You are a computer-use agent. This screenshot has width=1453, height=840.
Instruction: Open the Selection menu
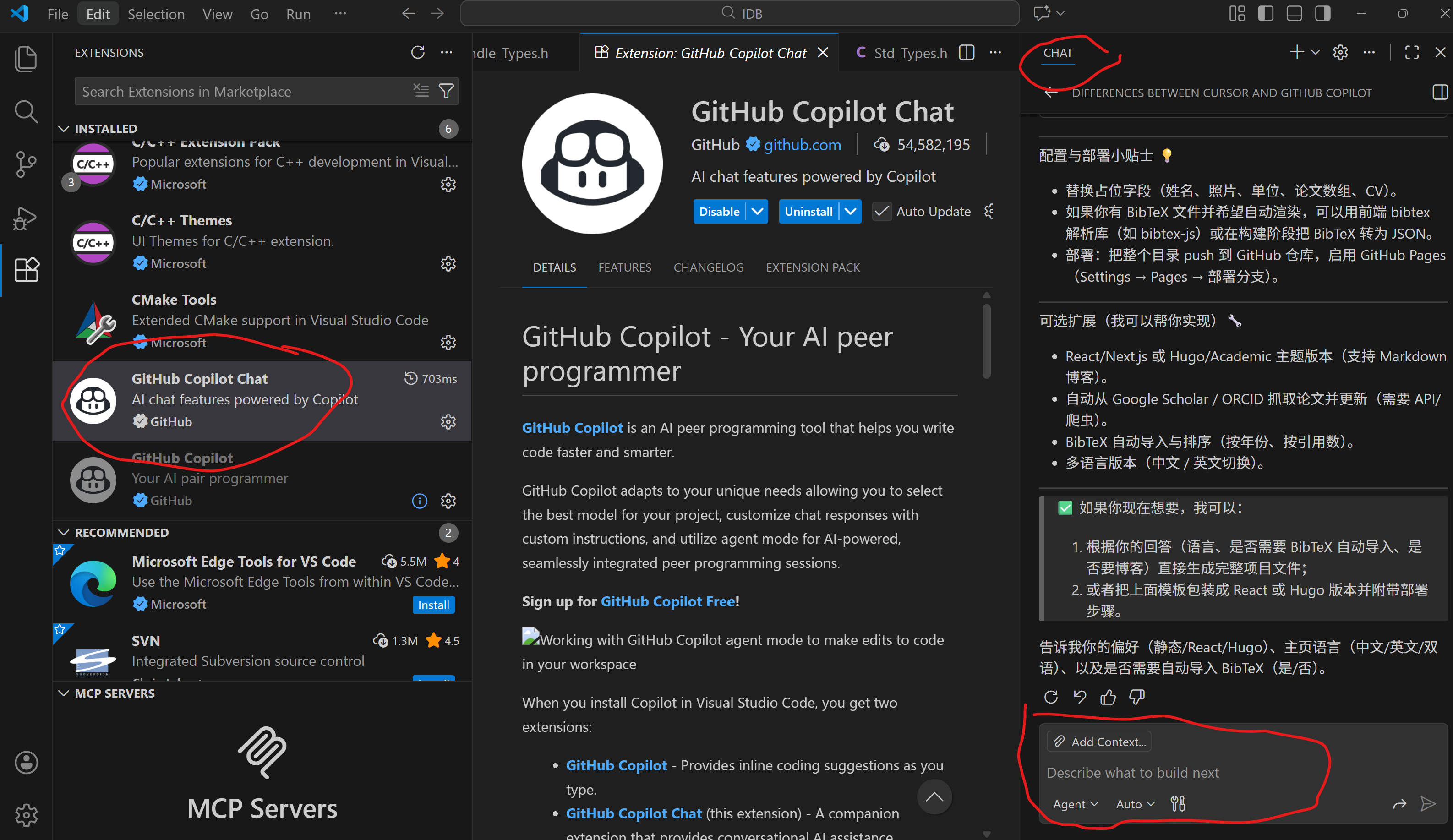pyautogui.click(x=156, y=14)
